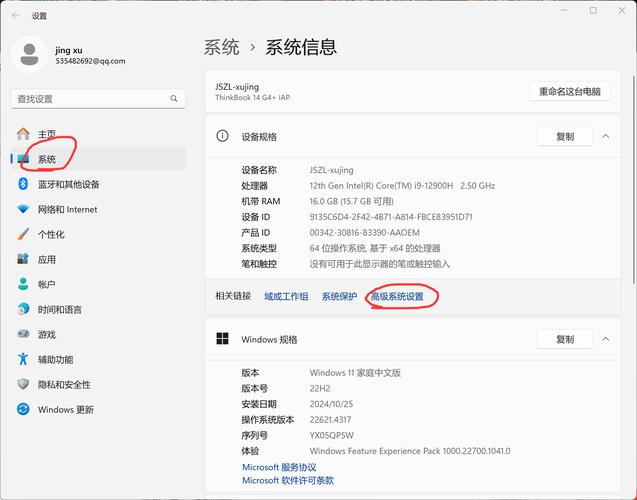Minimize the Settings window

pyautogui.click(x=565, y=11)
